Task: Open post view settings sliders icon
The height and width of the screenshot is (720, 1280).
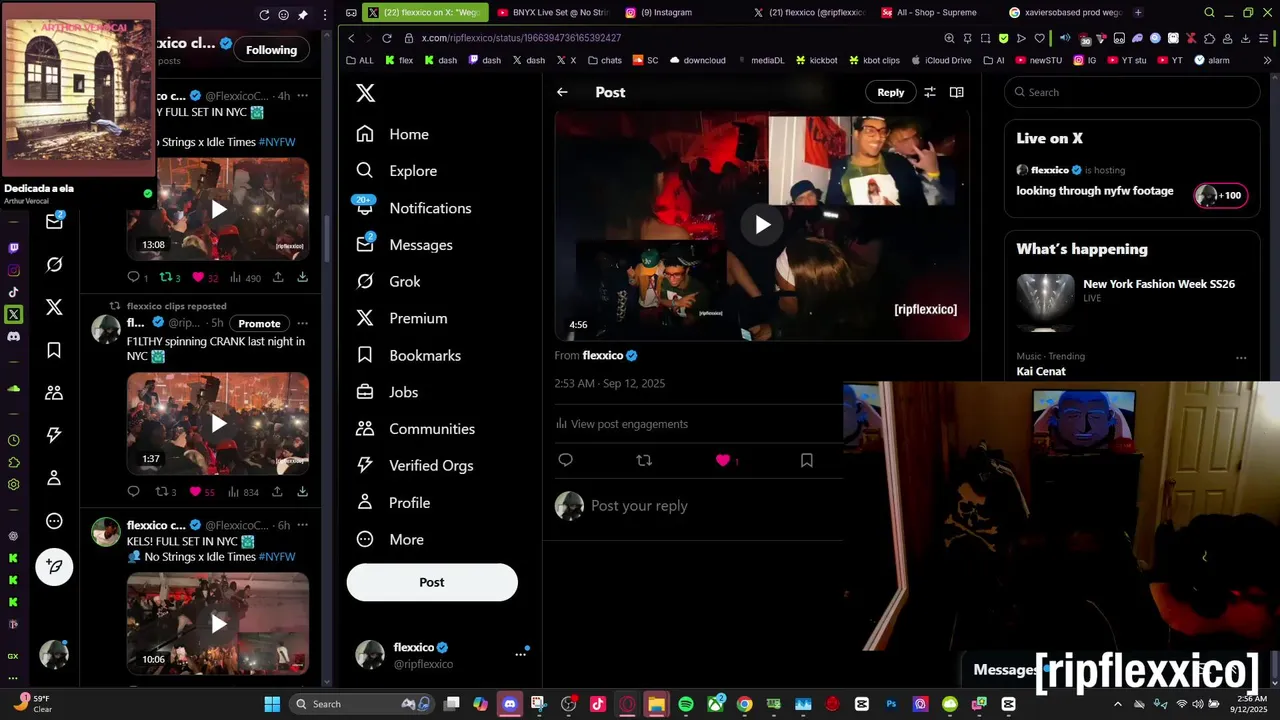Action: (930, 92)
